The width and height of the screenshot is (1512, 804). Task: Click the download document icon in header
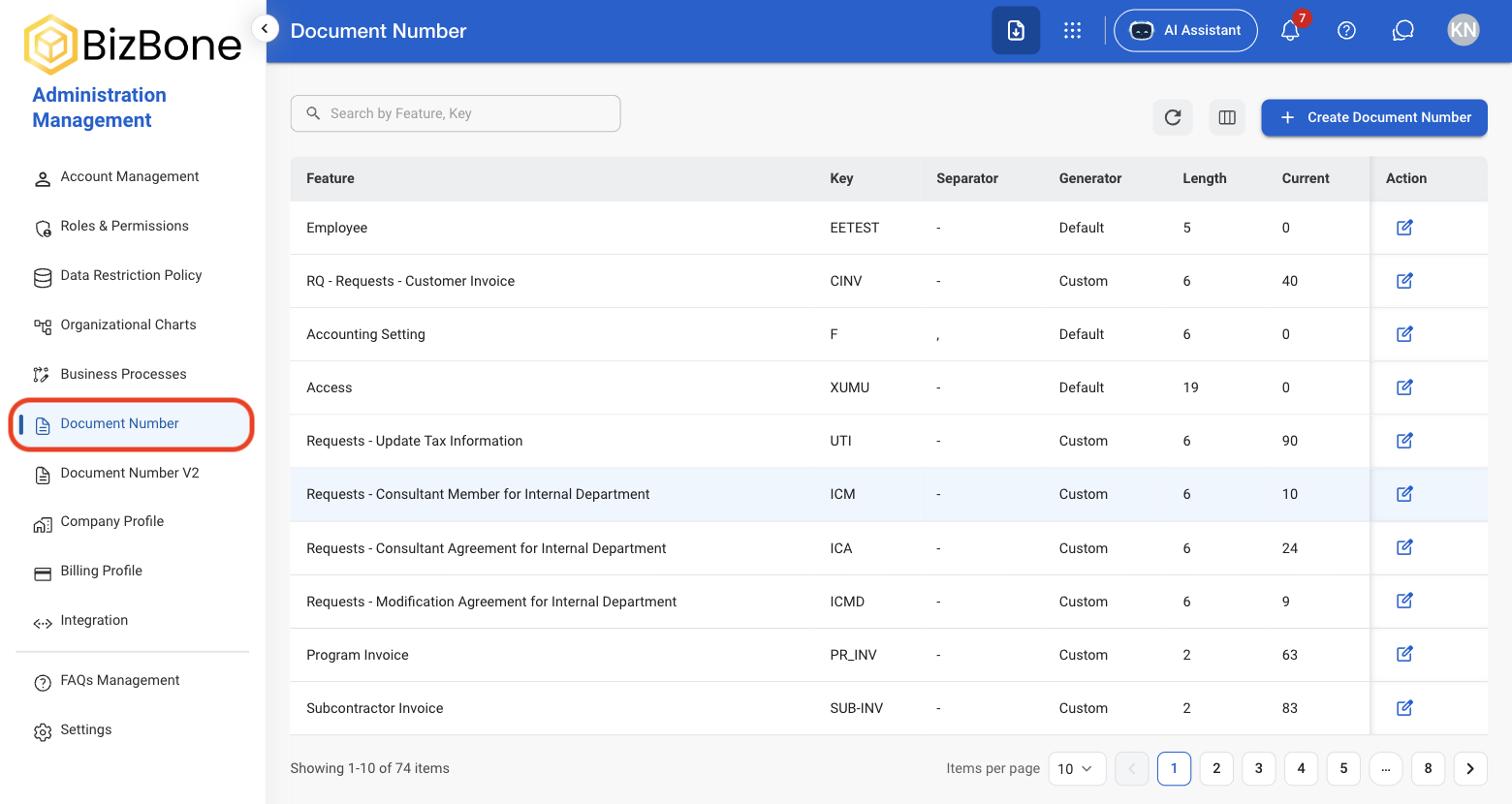coord(1016,31)
